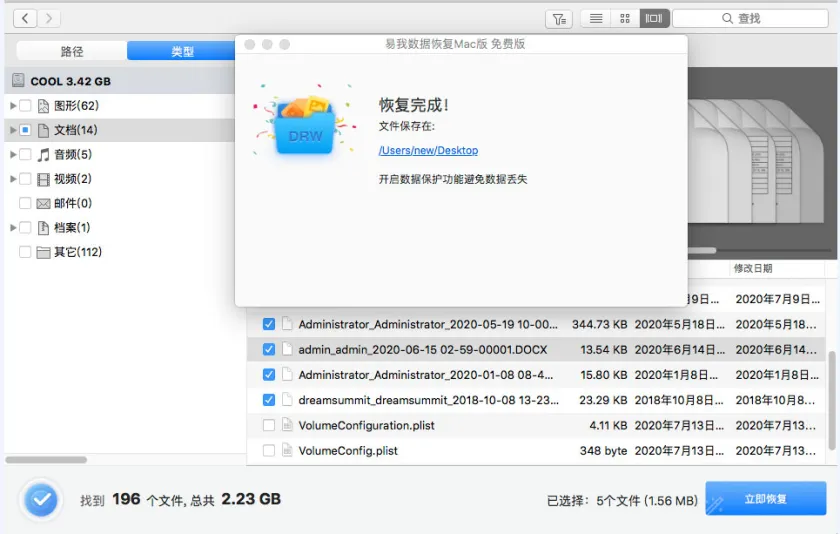Image resolution: width=840 pixels, height=534 pixels.
Task: Expand the 视频(2) category arrow
Action: point(12,179)
